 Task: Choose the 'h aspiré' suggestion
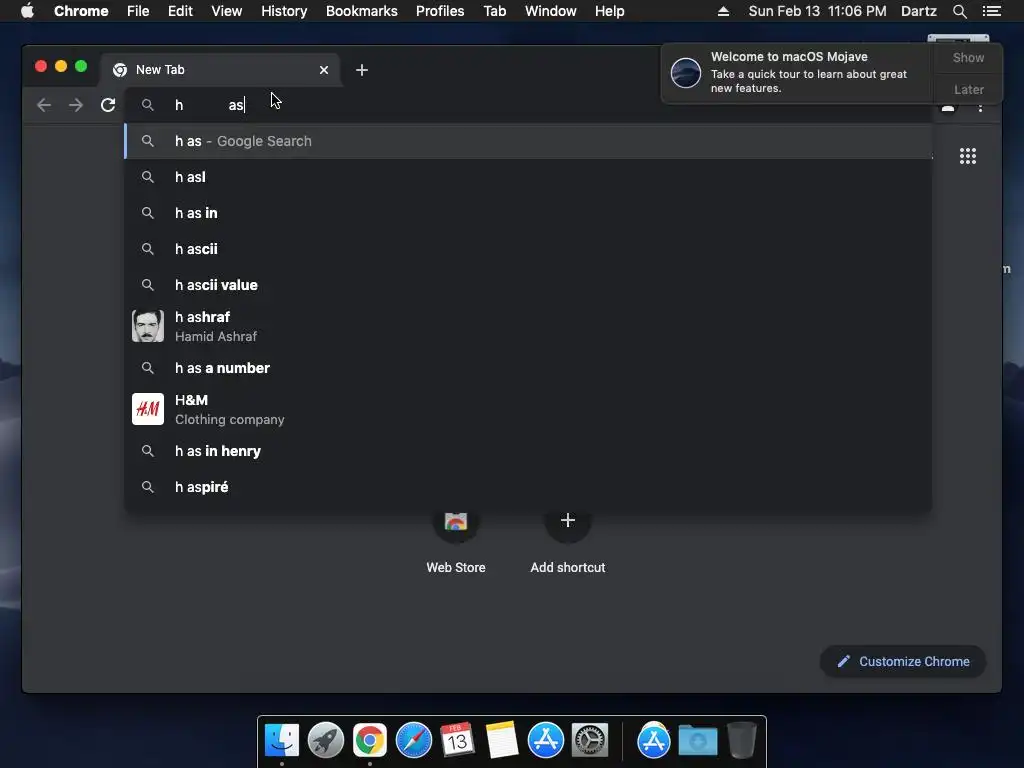528,487
